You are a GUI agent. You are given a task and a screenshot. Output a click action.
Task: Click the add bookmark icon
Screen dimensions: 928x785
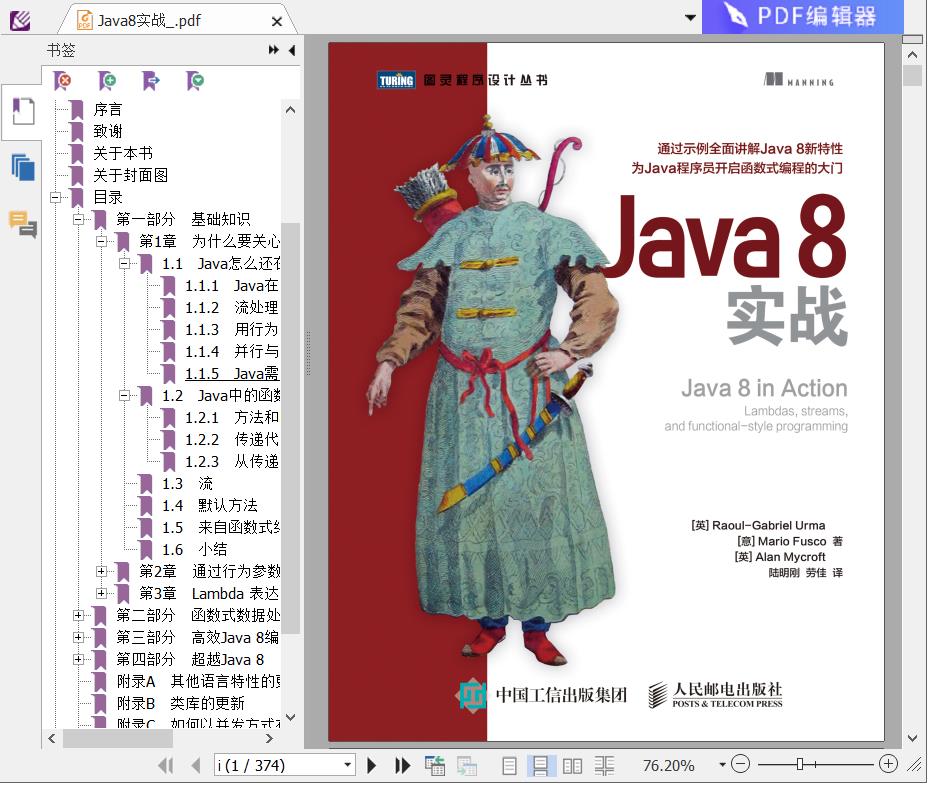(107, 81)
